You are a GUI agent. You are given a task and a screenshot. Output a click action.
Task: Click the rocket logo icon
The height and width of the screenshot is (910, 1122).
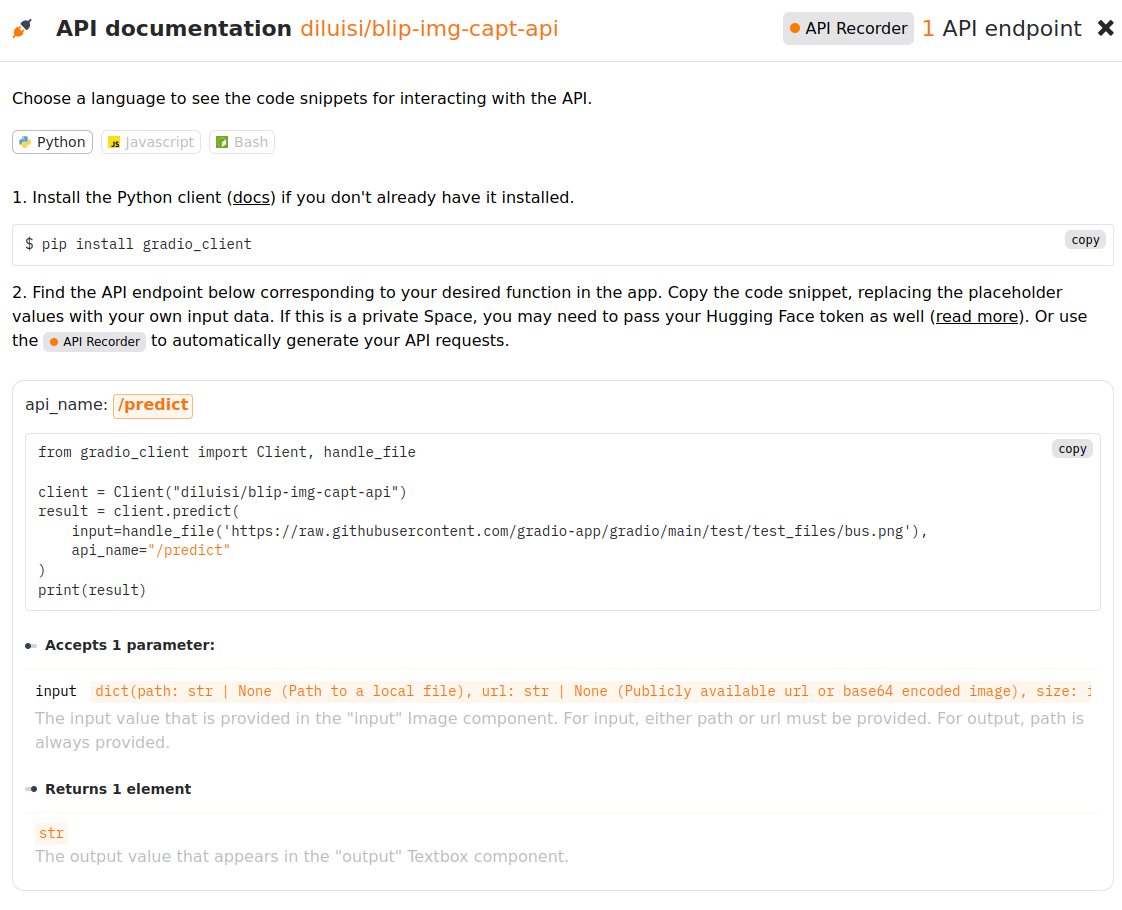click(x=22, y=29)
